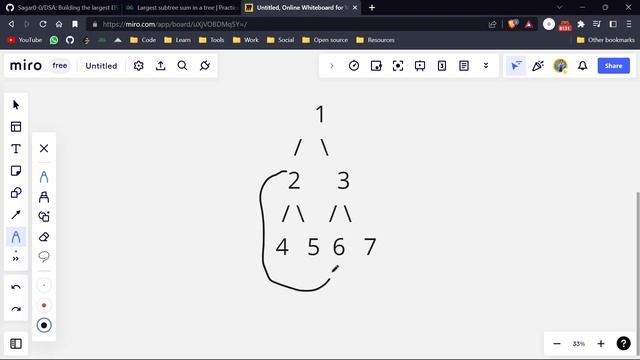The height and width of the screenshot is (360, 640).
Task: Open board settings gear
Action: [138, 66]
